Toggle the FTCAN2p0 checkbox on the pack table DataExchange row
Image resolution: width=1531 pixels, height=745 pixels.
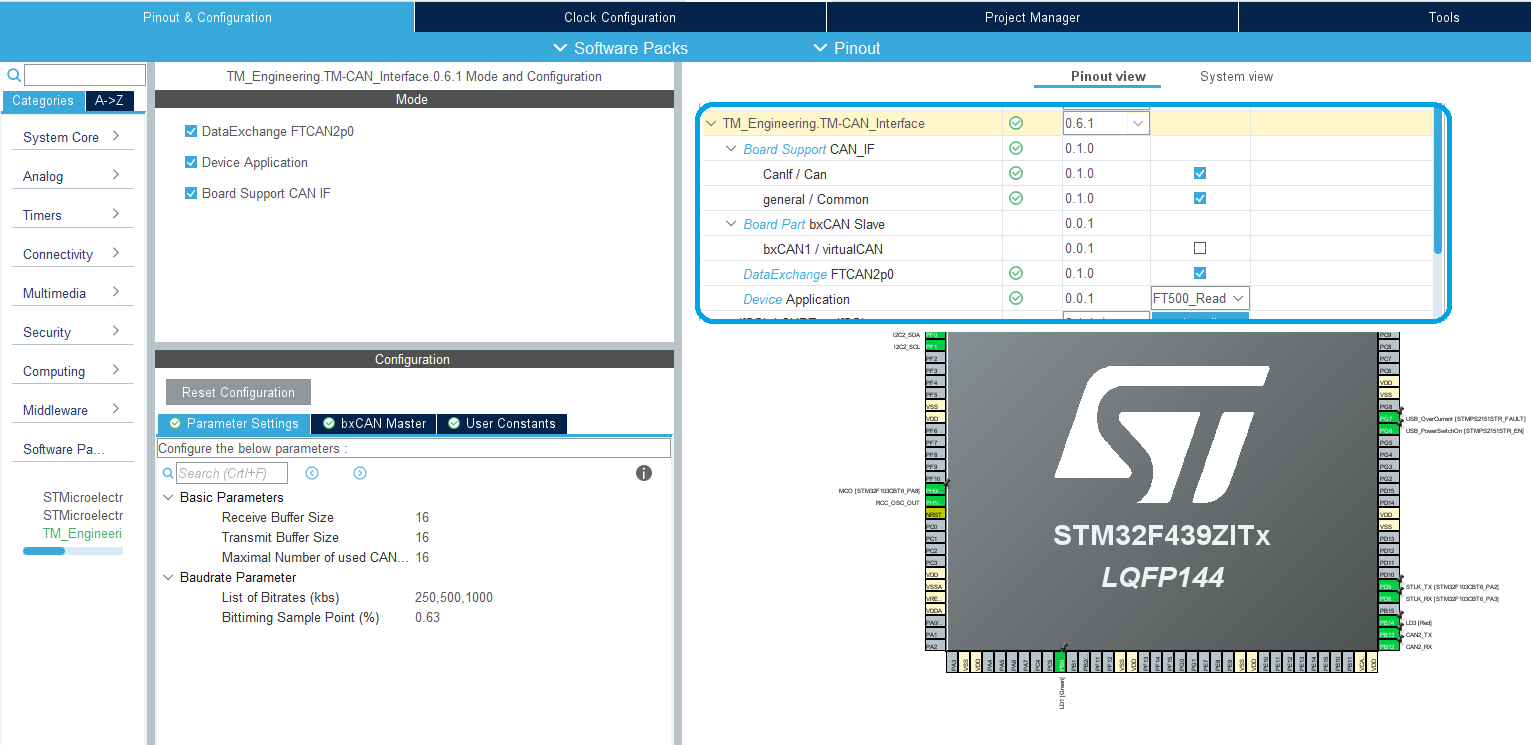tap(1200, 273)
